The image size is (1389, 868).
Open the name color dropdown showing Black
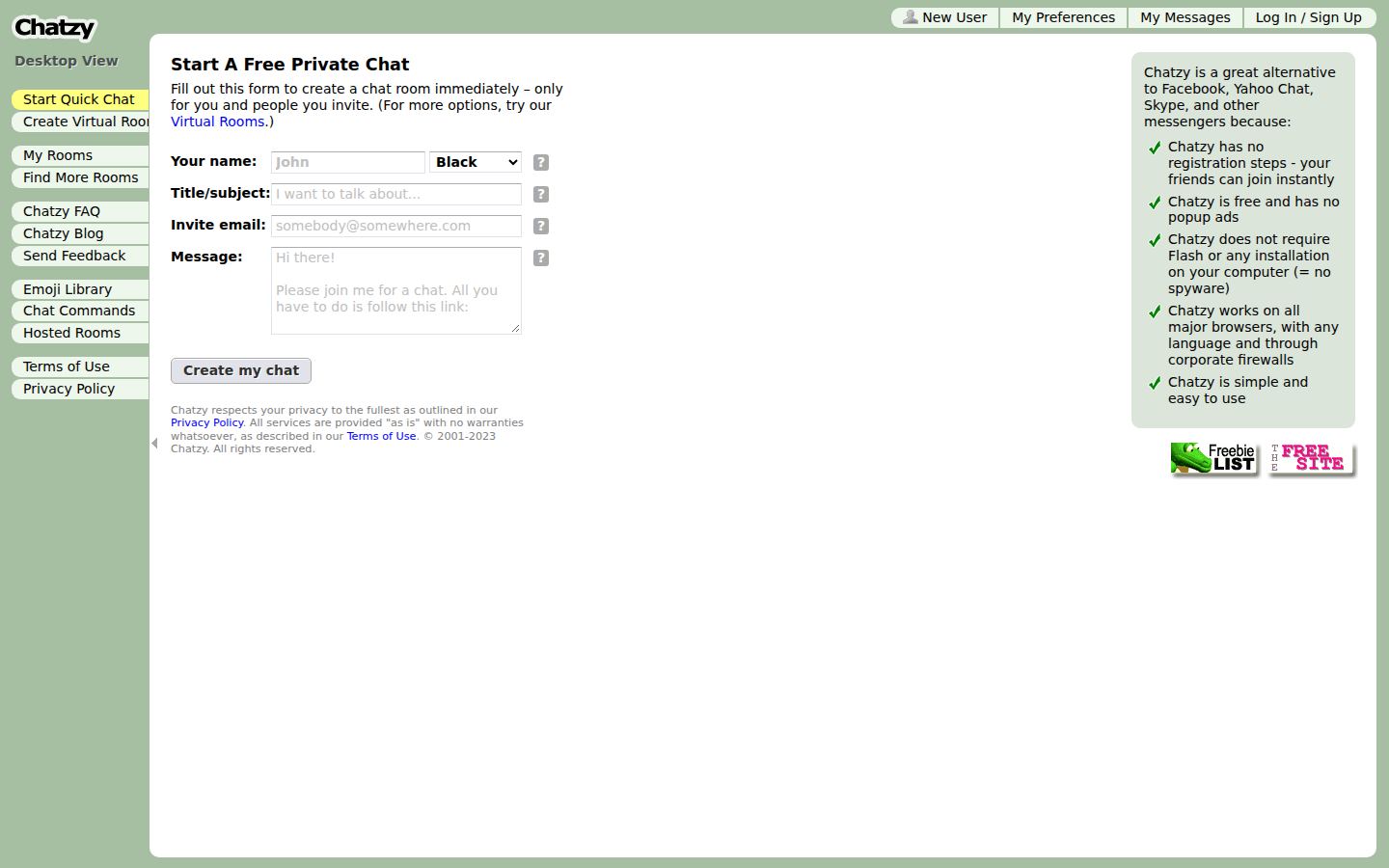476,162
